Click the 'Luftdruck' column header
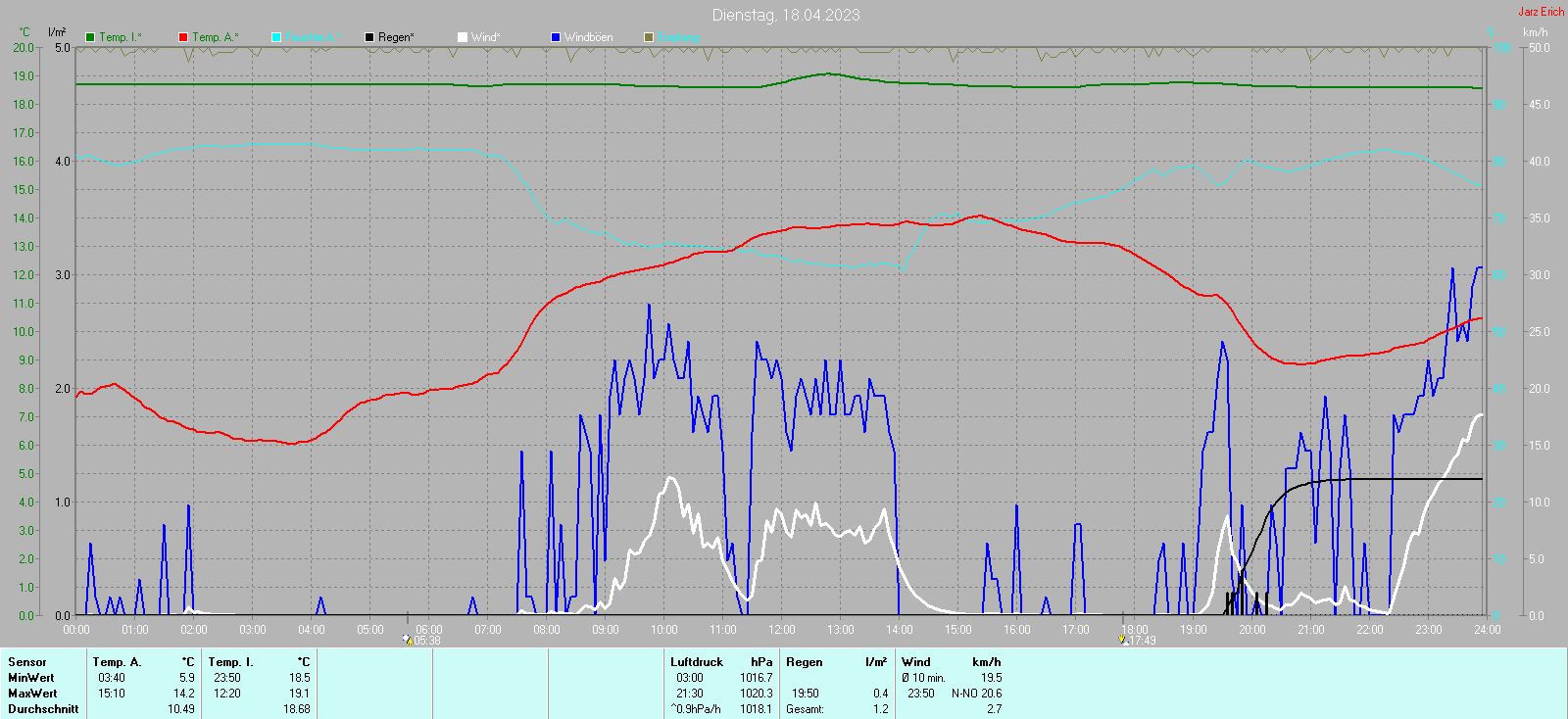Screen dimensions: 1568x719 pyautogui.click(x=697, y=662)
